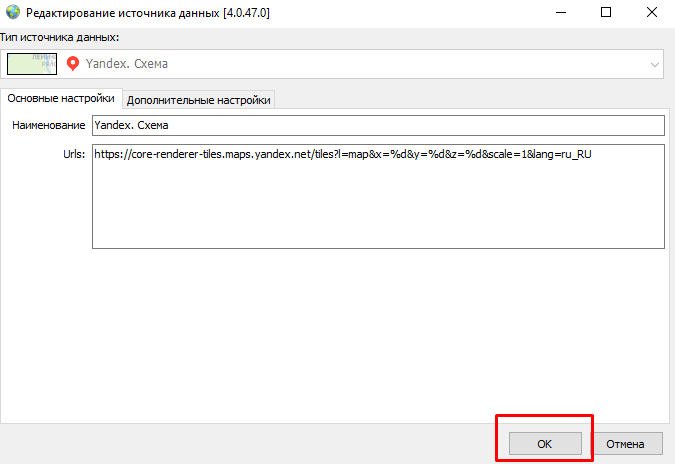Click the Urls: label

tap(74, 154)
